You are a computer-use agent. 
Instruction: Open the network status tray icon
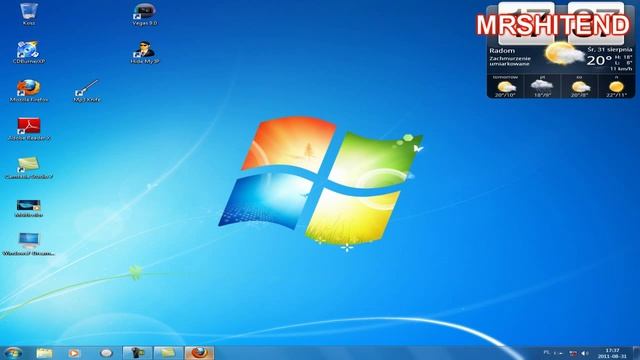[573, 353]
